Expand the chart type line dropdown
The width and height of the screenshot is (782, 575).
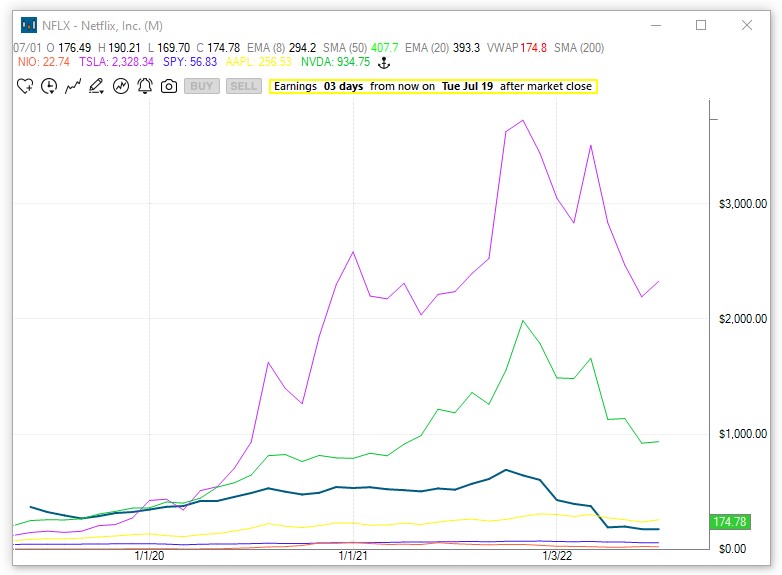tap(73, 87)
